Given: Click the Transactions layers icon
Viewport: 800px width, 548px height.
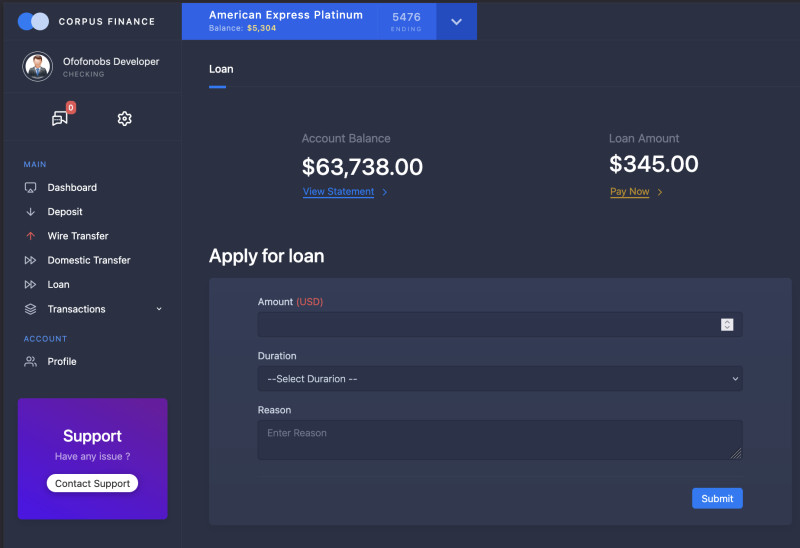Looking at the screenshot, I should point(30,309).
